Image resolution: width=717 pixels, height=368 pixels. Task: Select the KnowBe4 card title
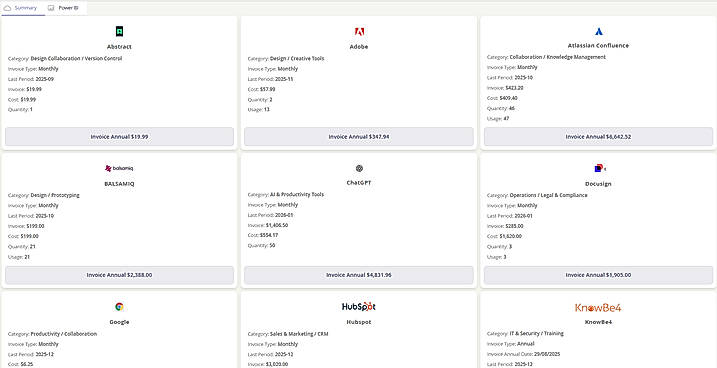coord(598,322)
